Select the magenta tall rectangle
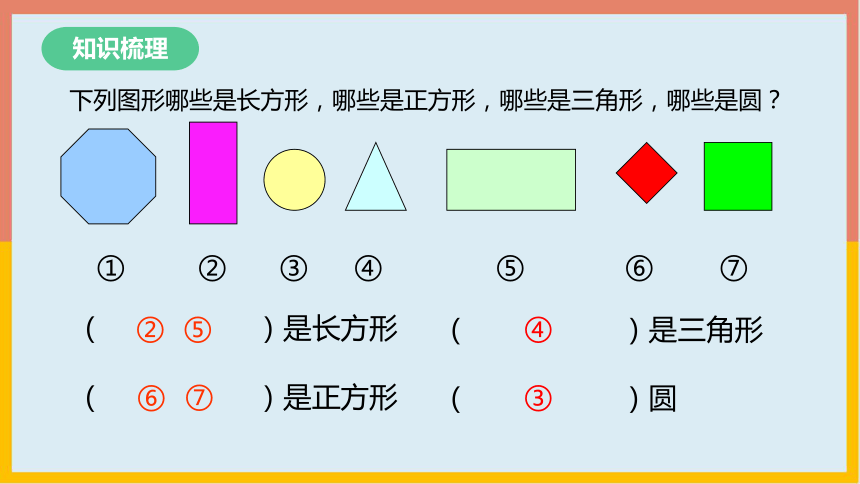This screenshot has width=860, height=484. point(213,173)
